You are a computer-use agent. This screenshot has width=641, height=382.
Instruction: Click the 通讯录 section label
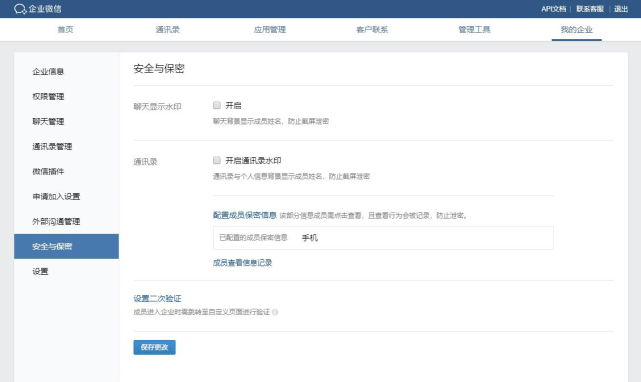[x=146, y=162]
